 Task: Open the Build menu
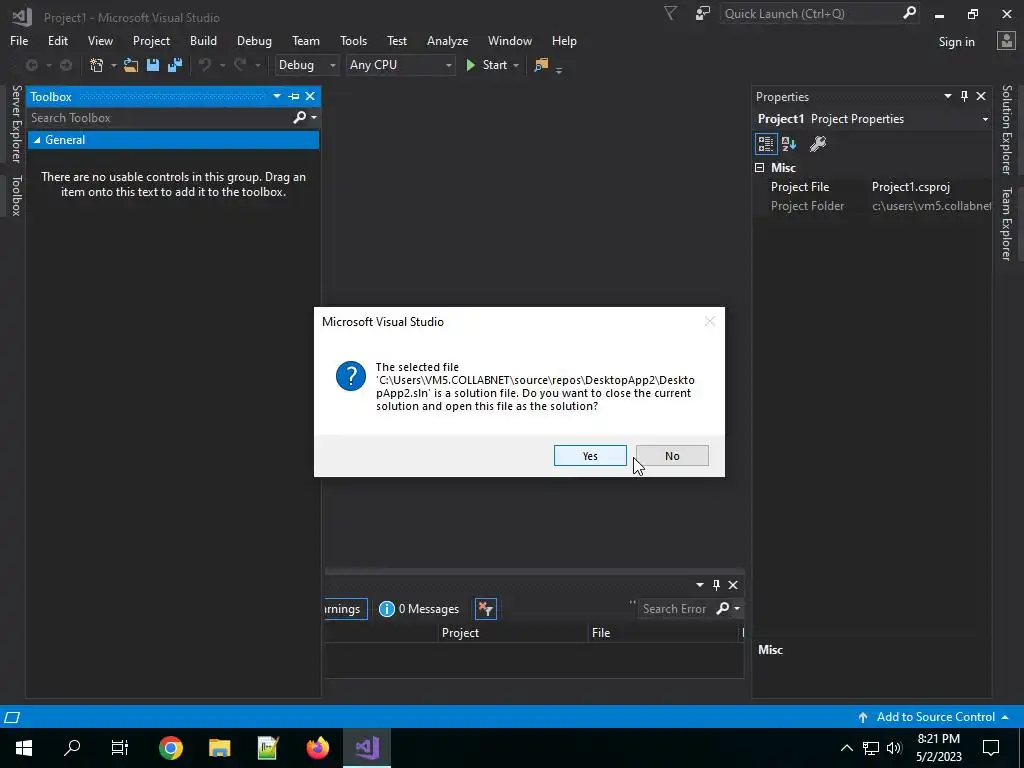pos(203,40)
